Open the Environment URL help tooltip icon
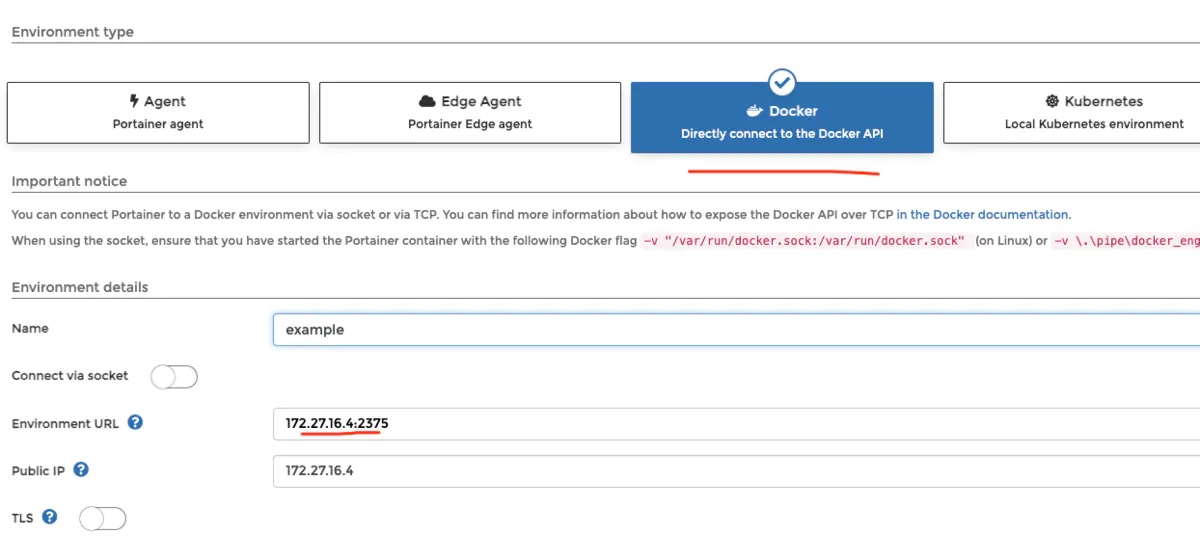Image resolution: width=1200 pixels, height=560 pixels. (135, 422)
